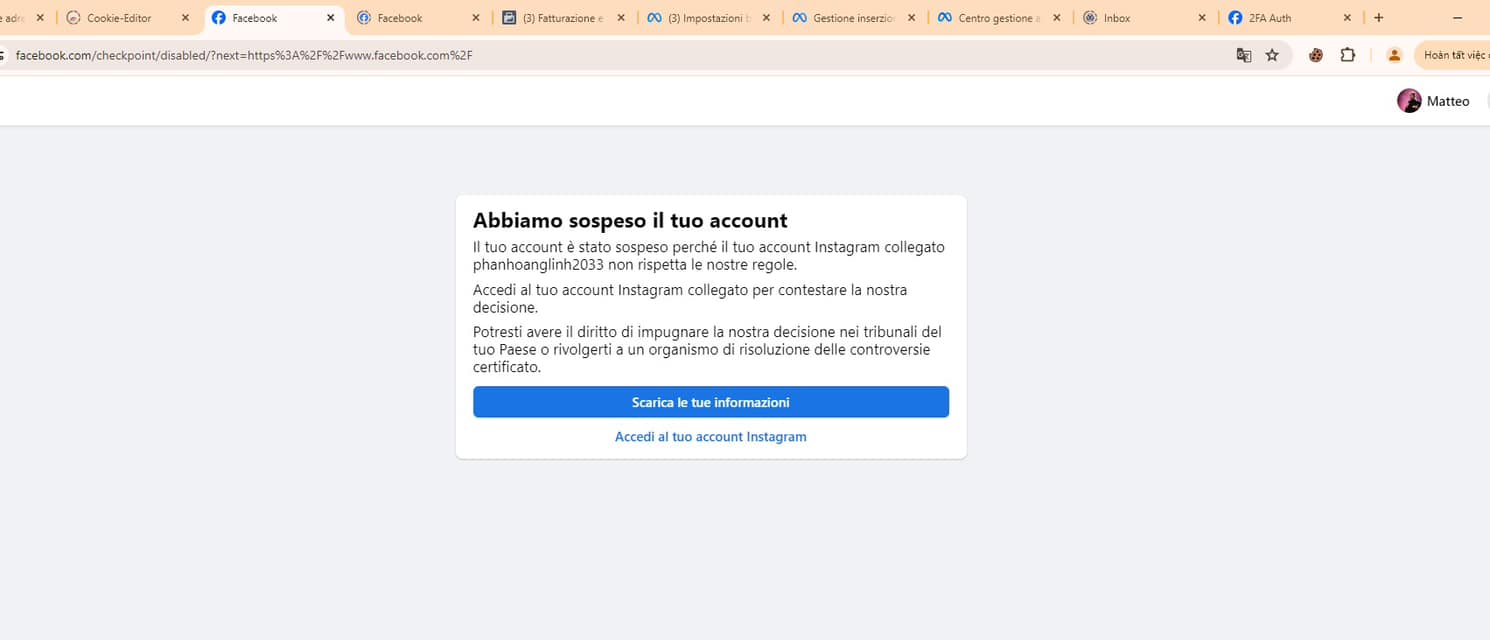
Task: Open the Impostazioni tab
Action: point(708,18)
